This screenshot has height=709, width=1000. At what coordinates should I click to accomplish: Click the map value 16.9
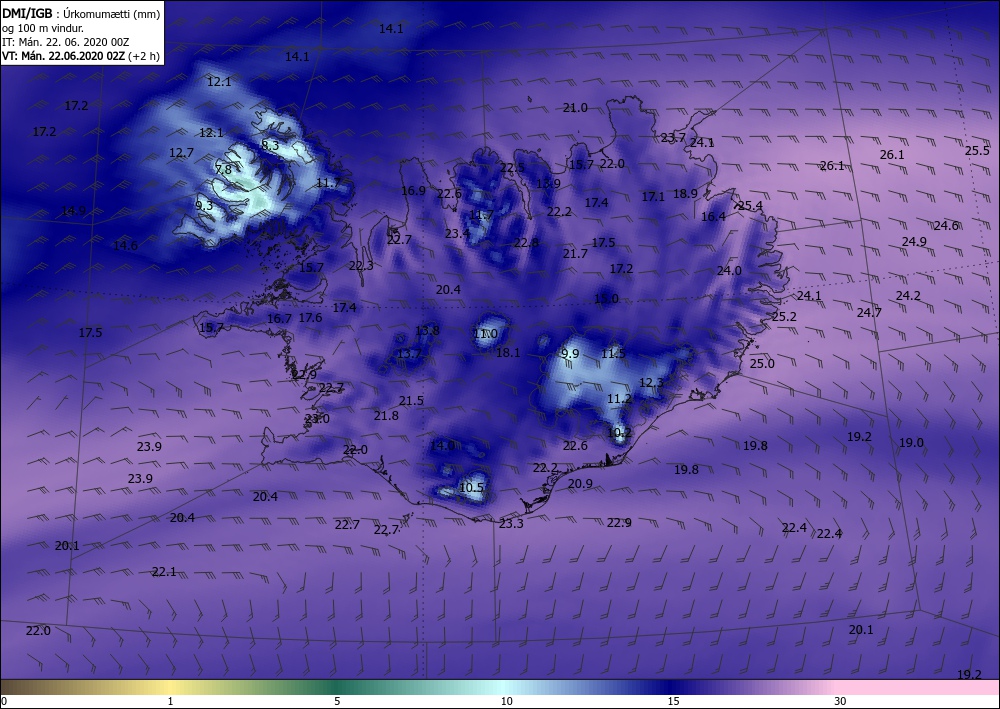pos(413,191)
